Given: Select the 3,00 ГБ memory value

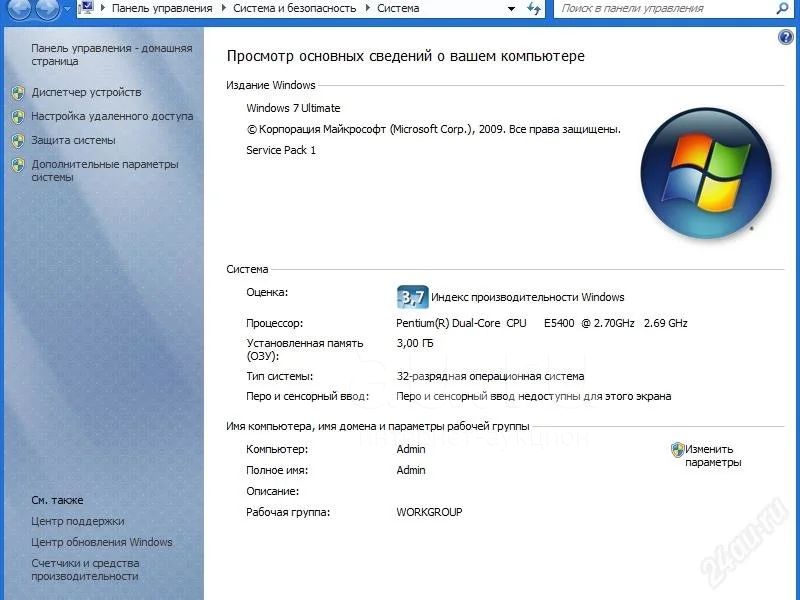Looking at the screenshot, I should [415, 343].
